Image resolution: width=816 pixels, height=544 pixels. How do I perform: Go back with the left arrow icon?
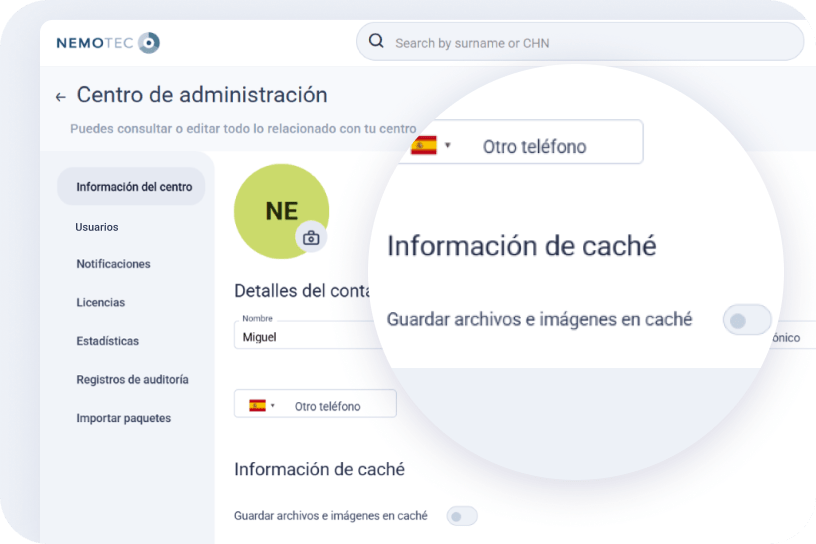(x=61, y=97)
